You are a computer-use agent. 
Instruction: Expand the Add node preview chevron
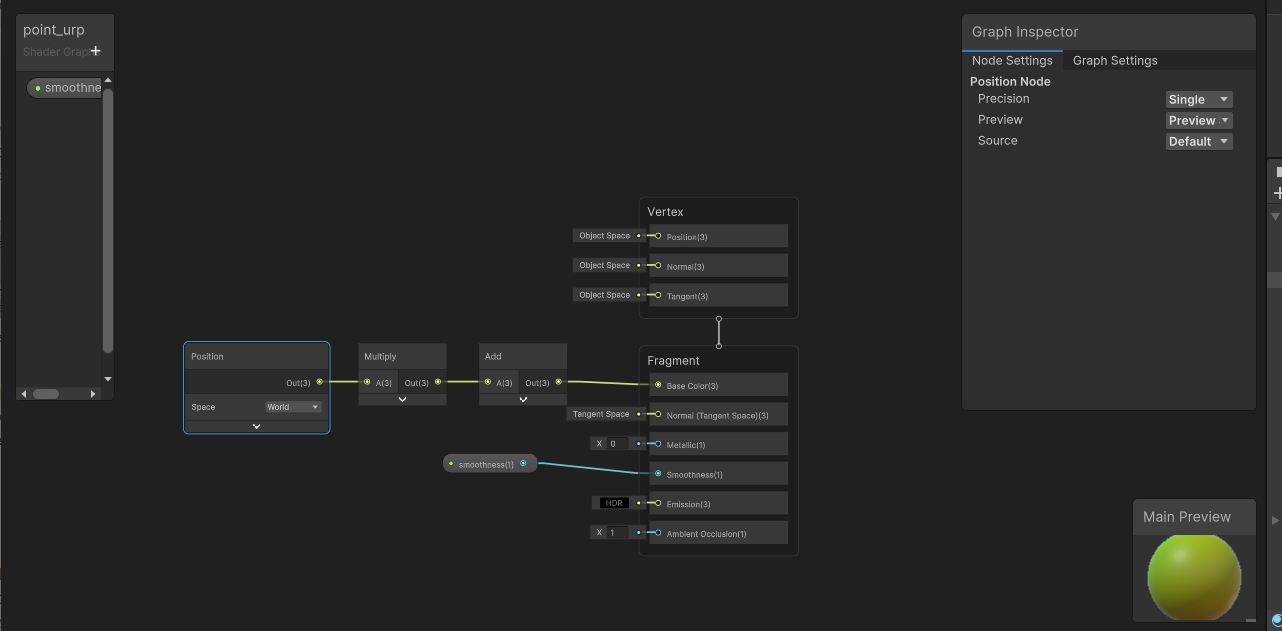tap(522, 400)
